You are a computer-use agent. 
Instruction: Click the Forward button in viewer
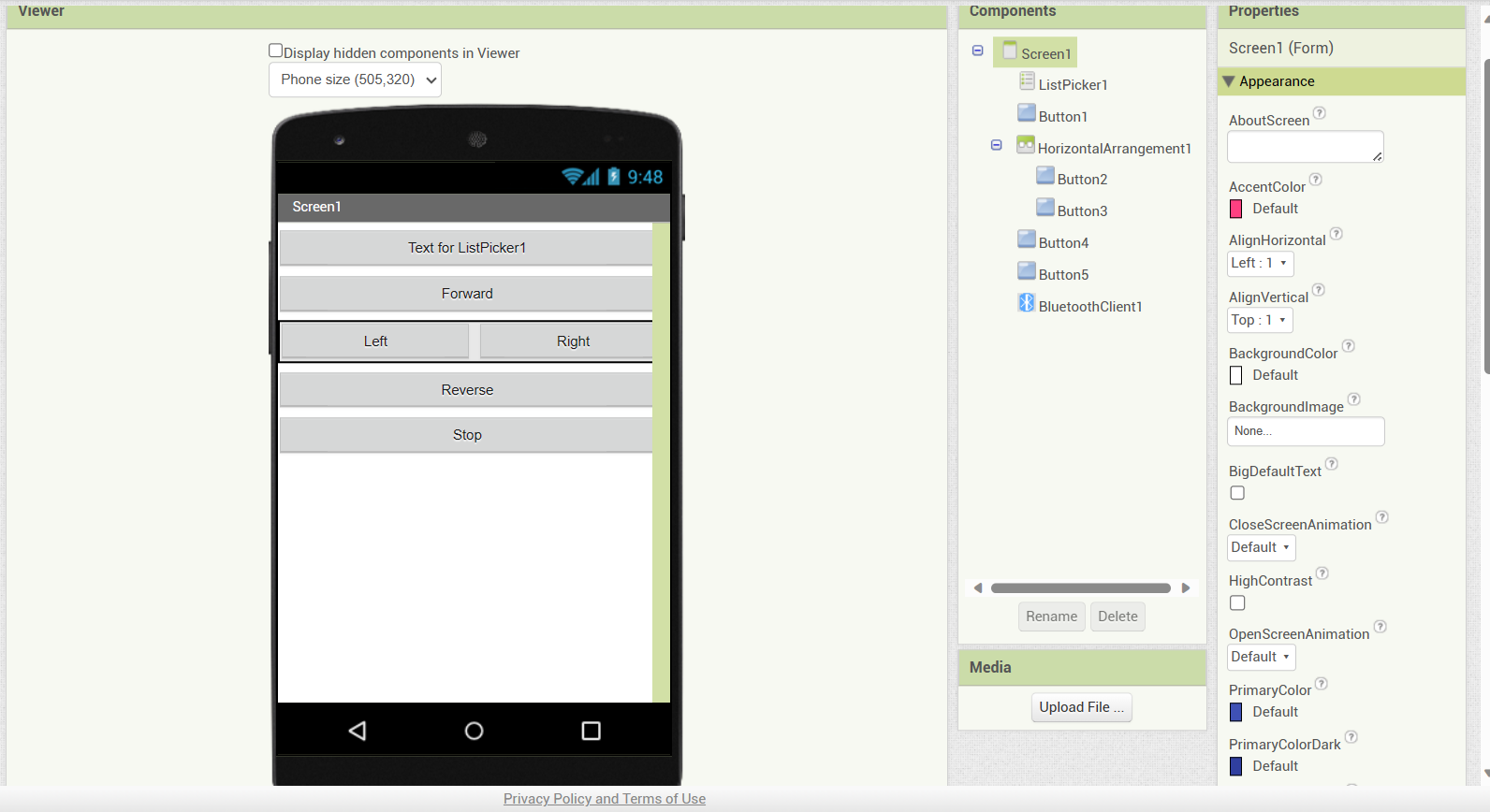pyautogui.click(x=466, y=294)
